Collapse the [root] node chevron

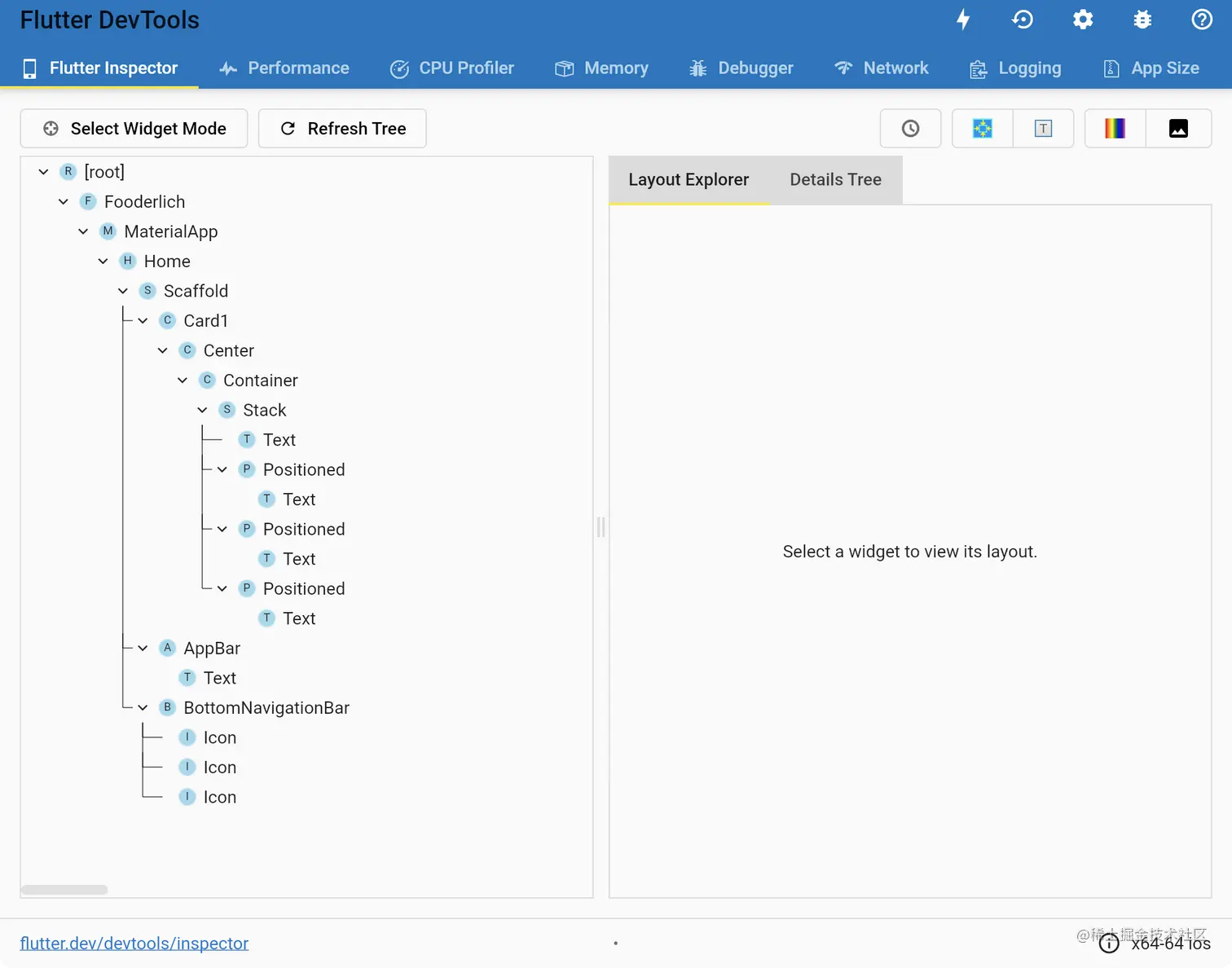coord(44,172)
